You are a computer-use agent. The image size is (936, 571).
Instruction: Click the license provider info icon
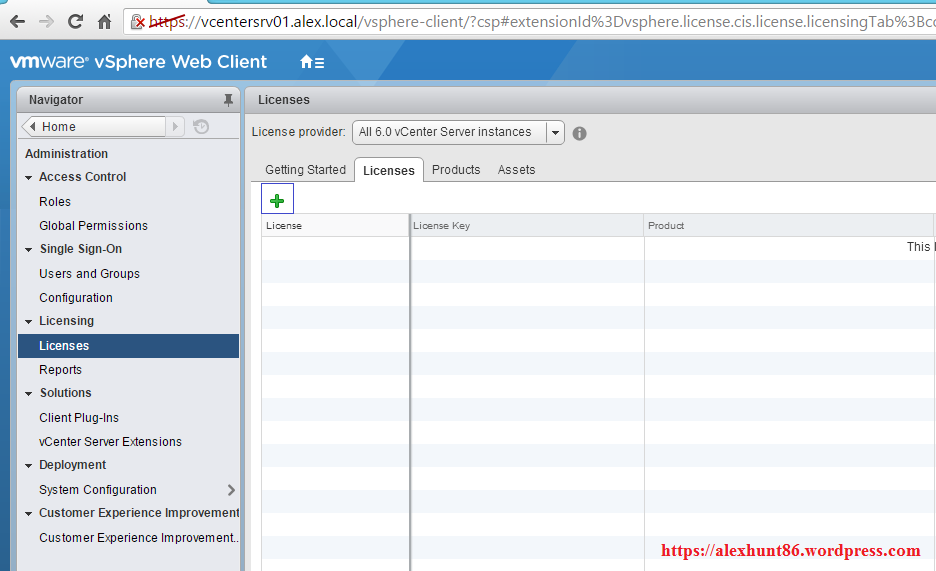pos(579,133)
